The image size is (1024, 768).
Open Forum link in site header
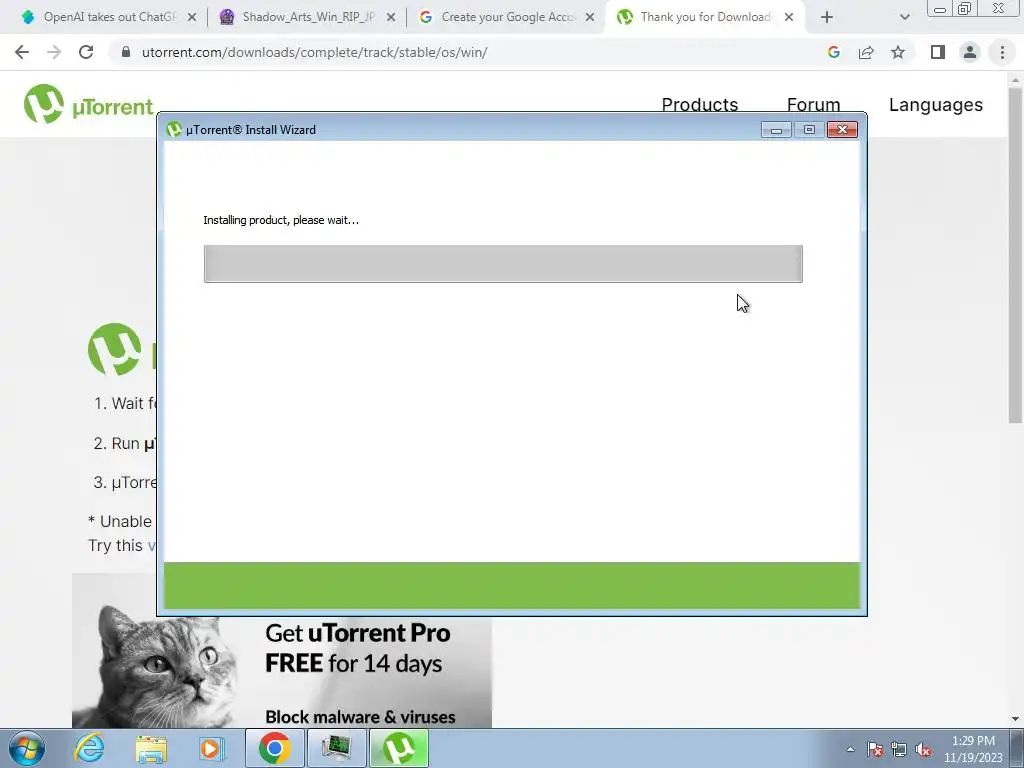813,104
